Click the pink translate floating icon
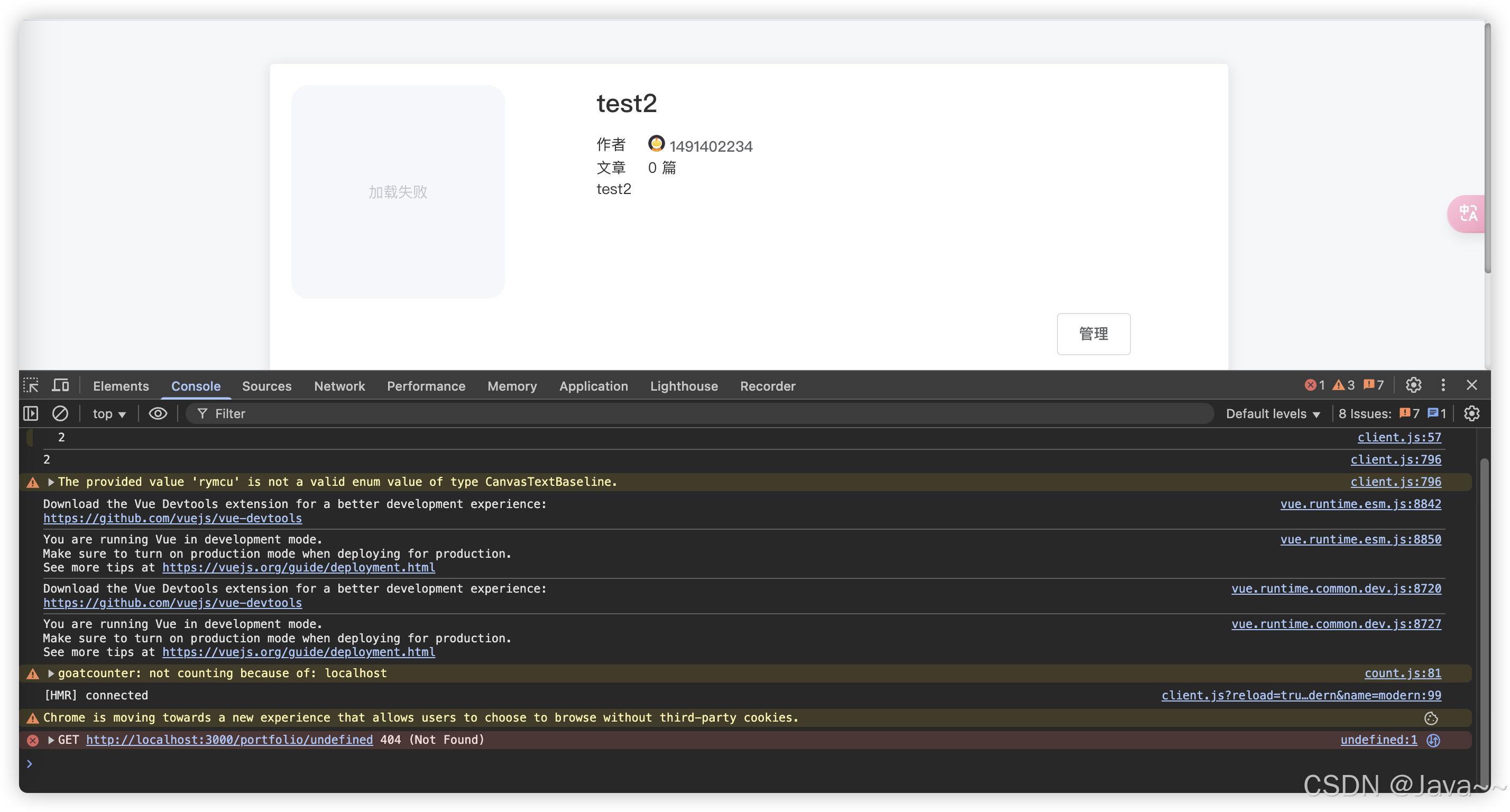This screenshot has height=812, width=1510. pos(1468,214)
